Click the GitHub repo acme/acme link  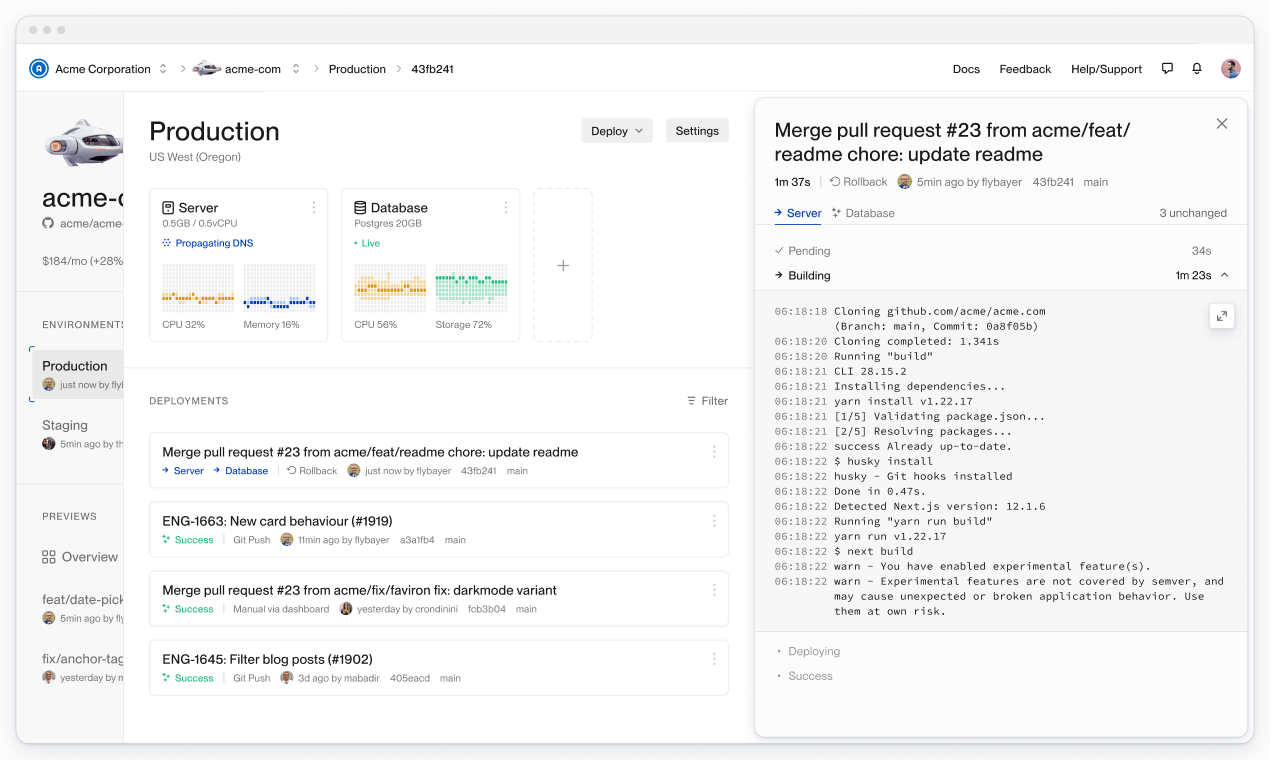83,223
